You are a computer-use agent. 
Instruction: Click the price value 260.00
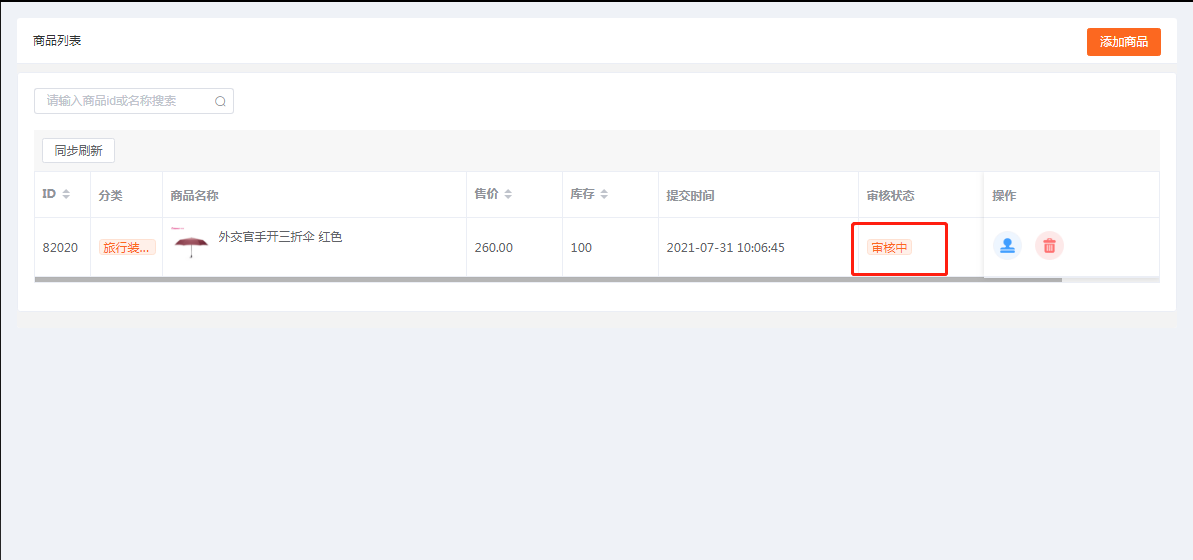(x=494, y=248)
